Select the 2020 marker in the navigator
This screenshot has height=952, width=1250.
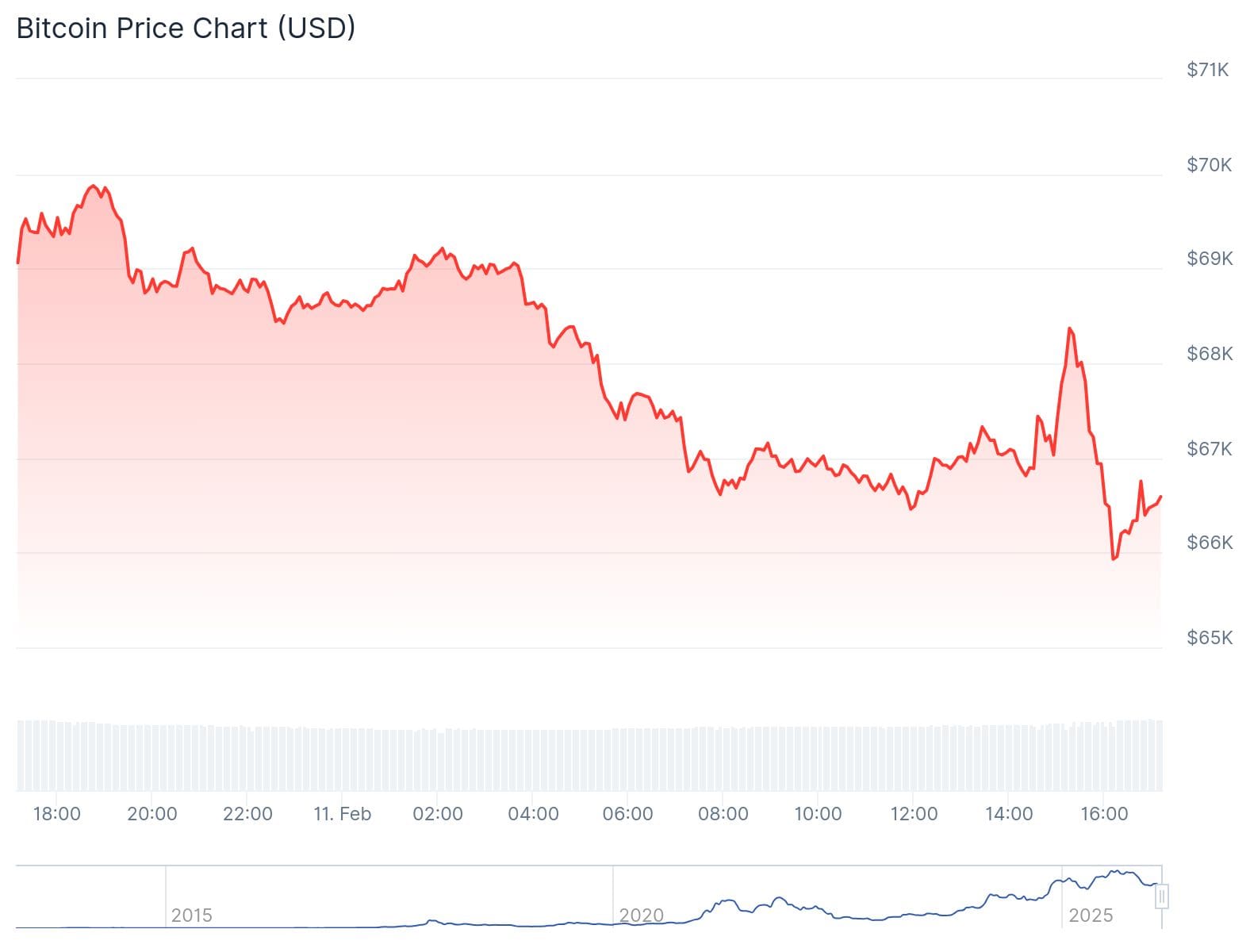(x=641, y=916)
